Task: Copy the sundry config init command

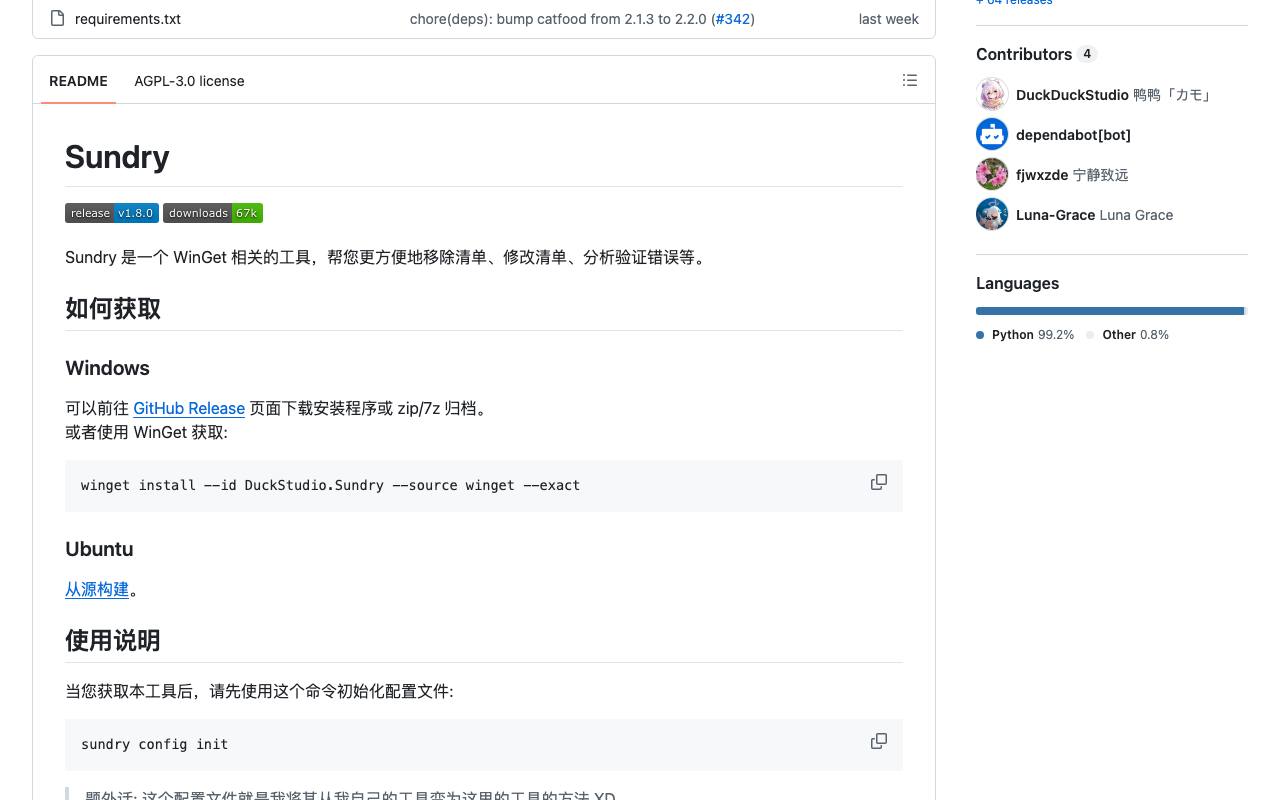Action: click(879, 741)
